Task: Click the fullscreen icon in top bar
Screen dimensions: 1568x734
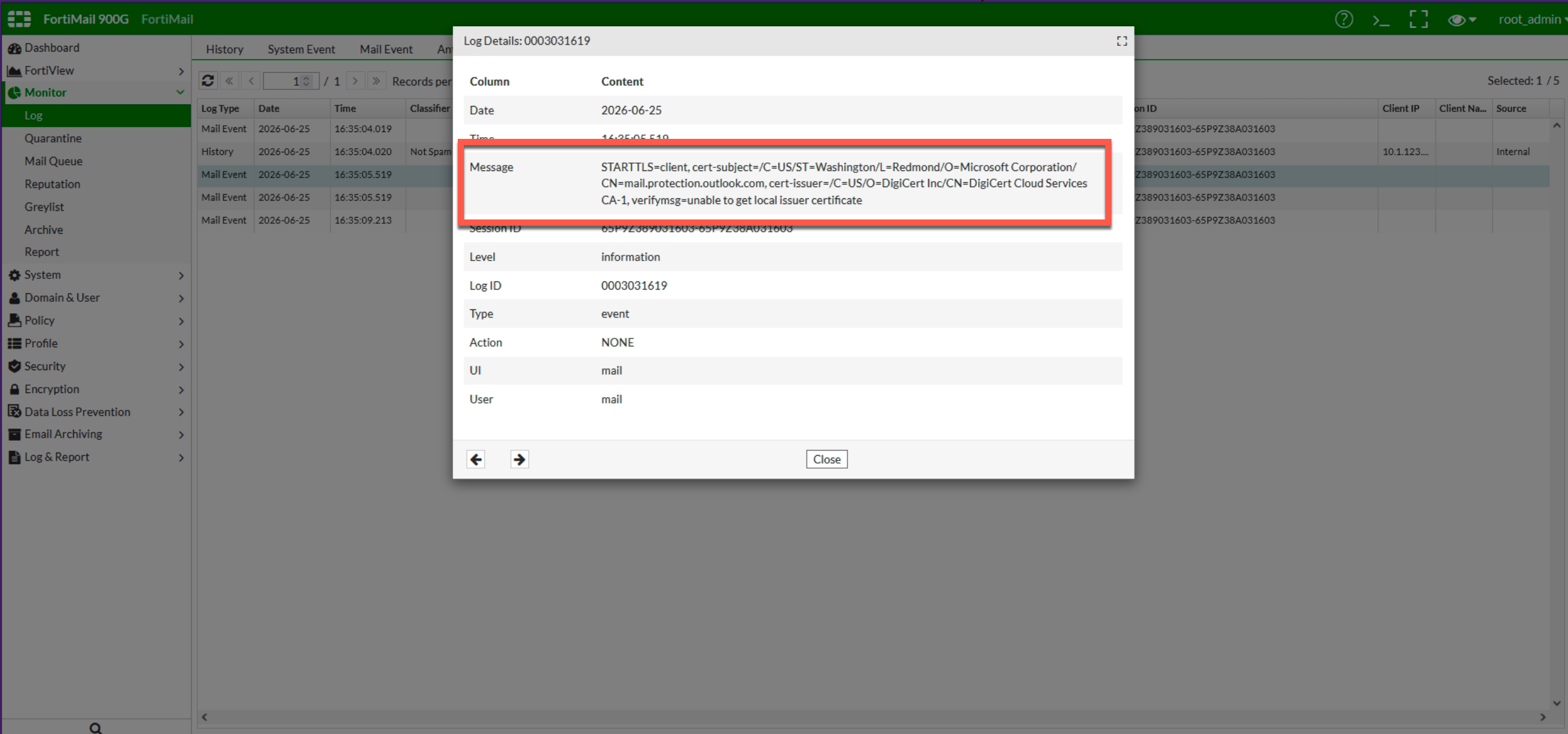Action: pyautogui.click(x=1418, y=19)
